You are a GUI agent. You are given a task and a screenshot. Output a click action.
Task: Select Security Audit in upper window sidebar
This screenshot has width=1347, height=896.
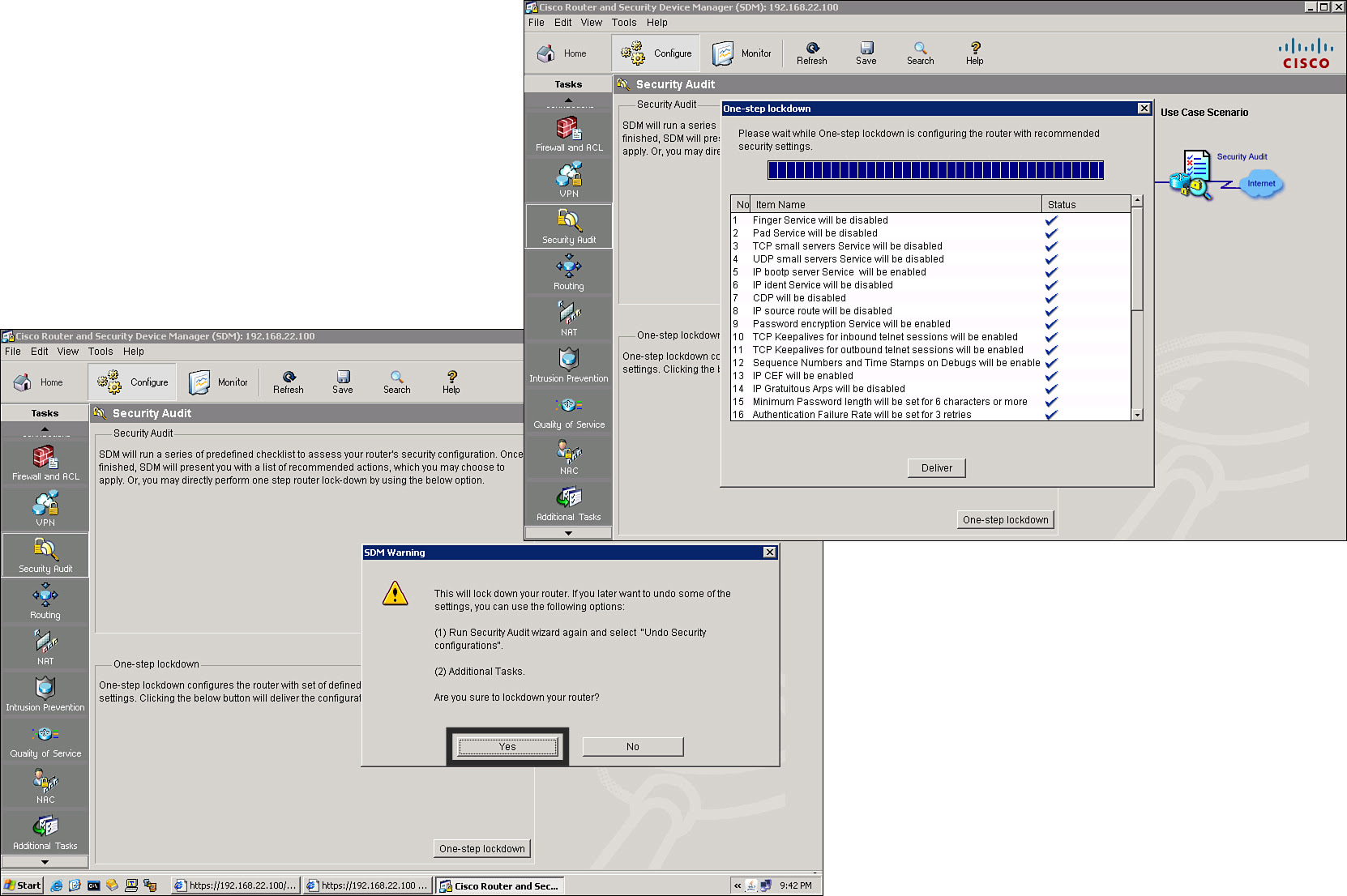pos(569,226)
